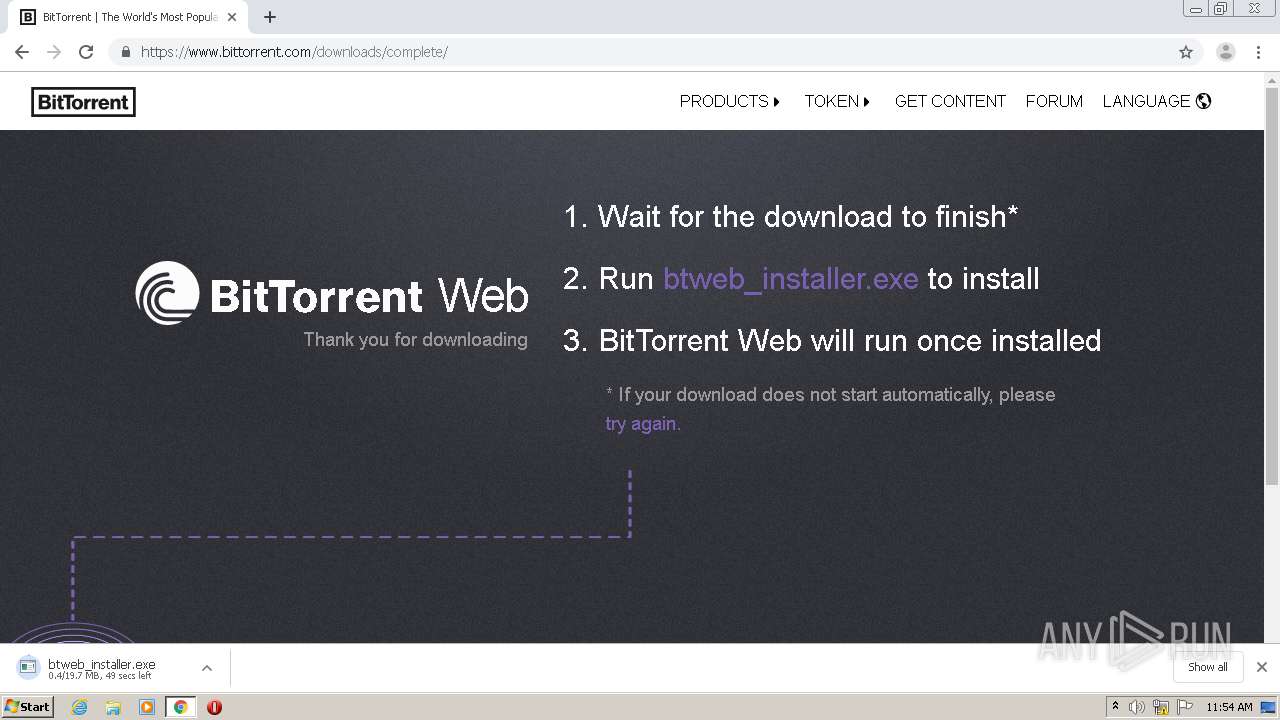Viewport: 1280px width, 720px height.
Task: Click Chrome taskbar icon
Action: coord(180,707)
